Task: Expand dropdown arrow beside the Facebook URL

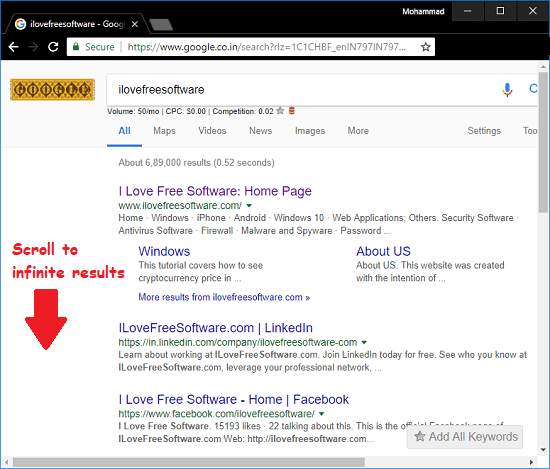Action: [322, 414]
